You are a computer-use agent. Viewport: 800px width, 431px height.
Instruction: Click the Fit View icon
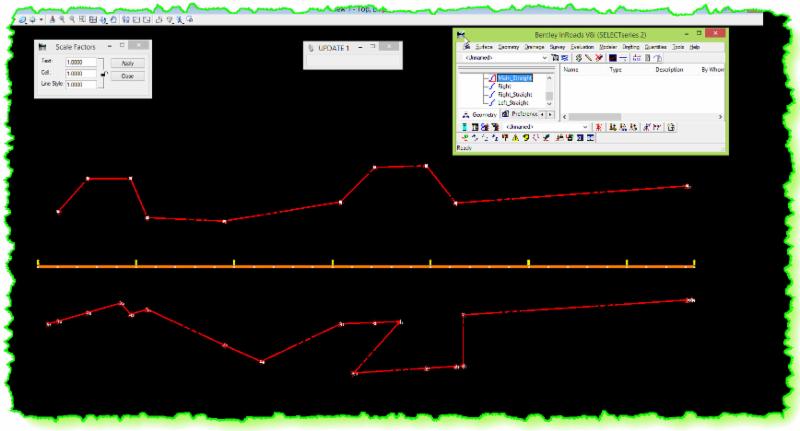(x=93, y=20)
